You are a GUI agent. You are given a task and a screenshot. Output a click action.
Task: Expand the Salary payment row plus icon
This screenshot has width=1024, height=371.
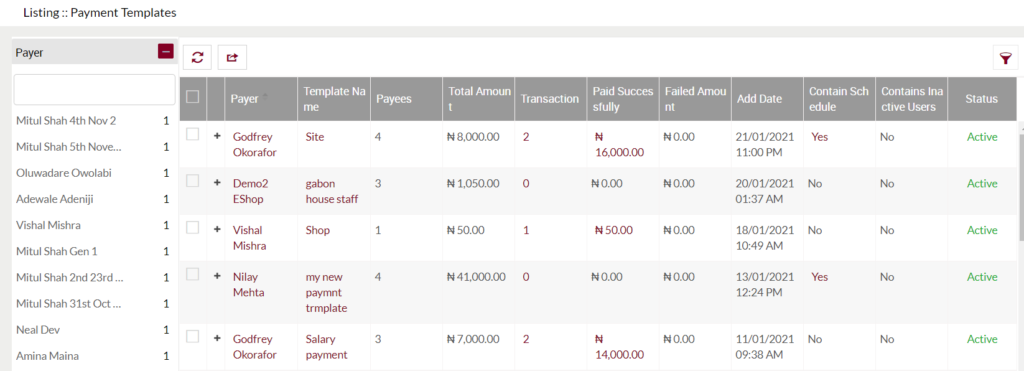pos(217,338)
